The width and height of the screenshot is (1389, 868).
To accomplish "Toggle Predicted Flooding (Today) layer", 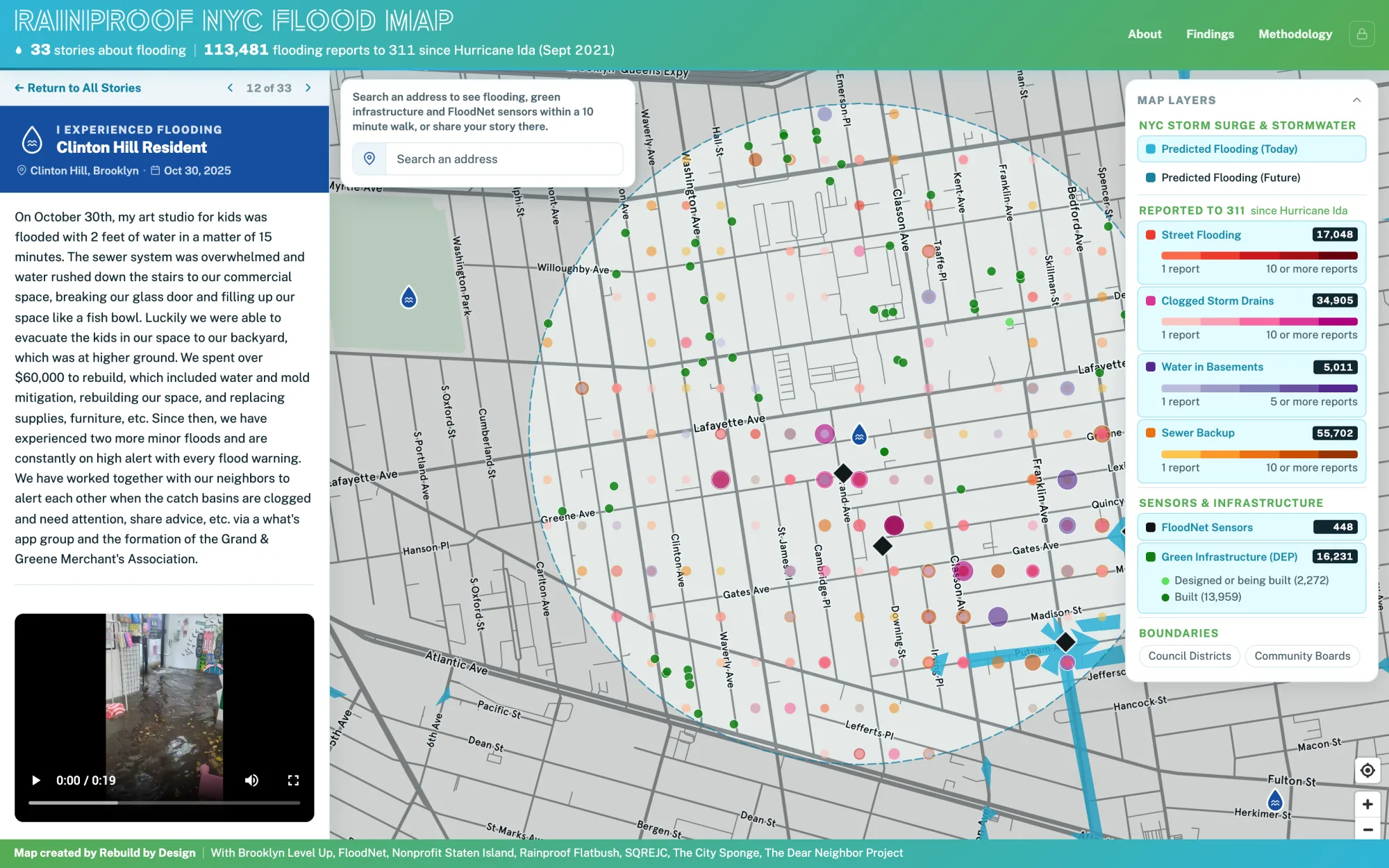I will (x=1251, y=149).
